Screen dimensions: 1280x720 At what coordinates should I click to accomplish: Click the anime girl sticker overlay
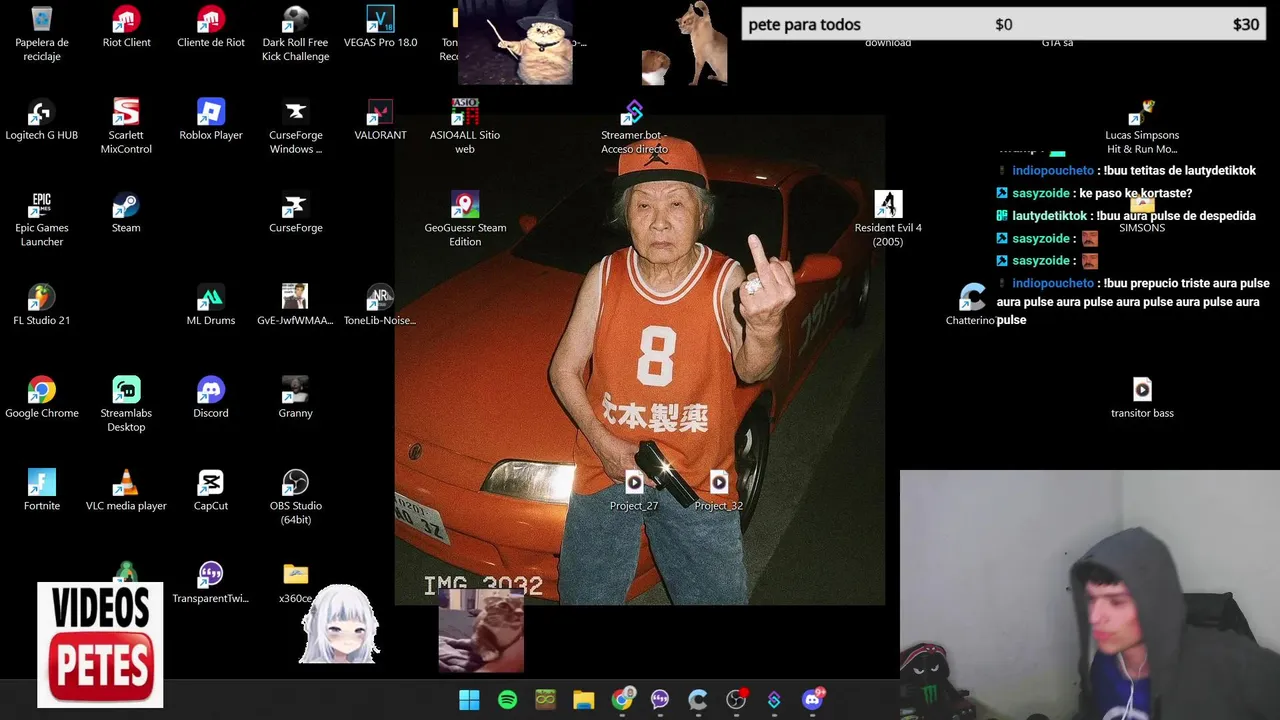pyautogui.click(x=340, y=625)
